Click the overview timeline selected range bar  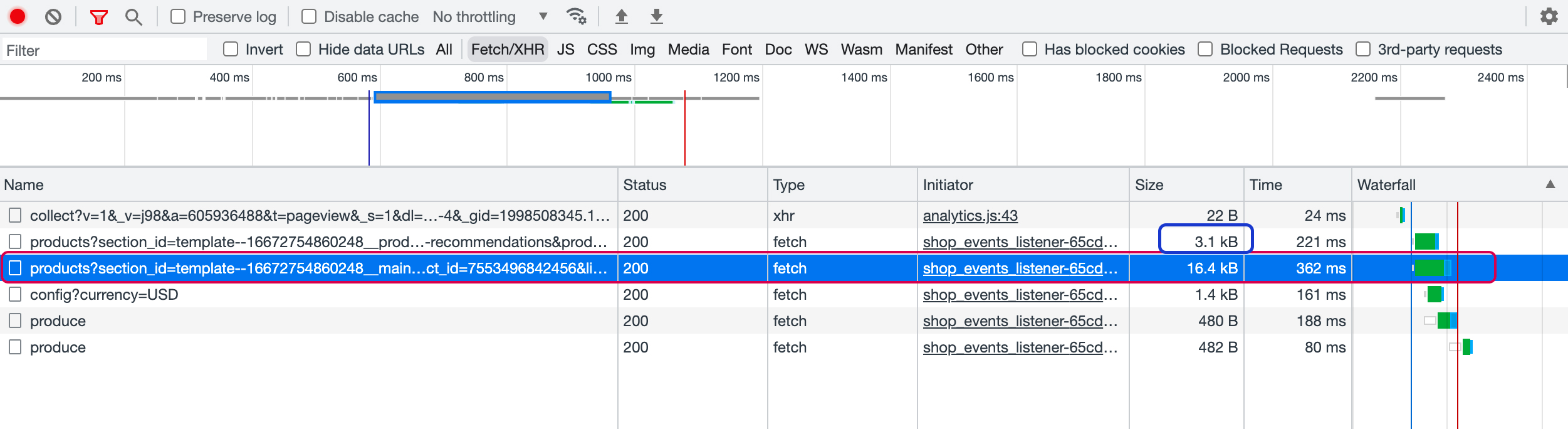click(x=493, y=97)
